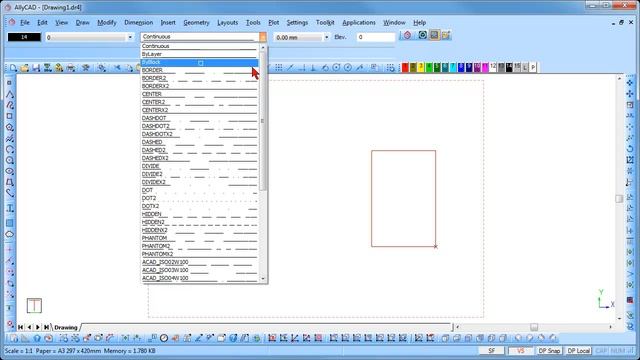Screen dimensions: 640x360
Task: Pick the magenta color swatch 11
Action: tap(485, 67)
